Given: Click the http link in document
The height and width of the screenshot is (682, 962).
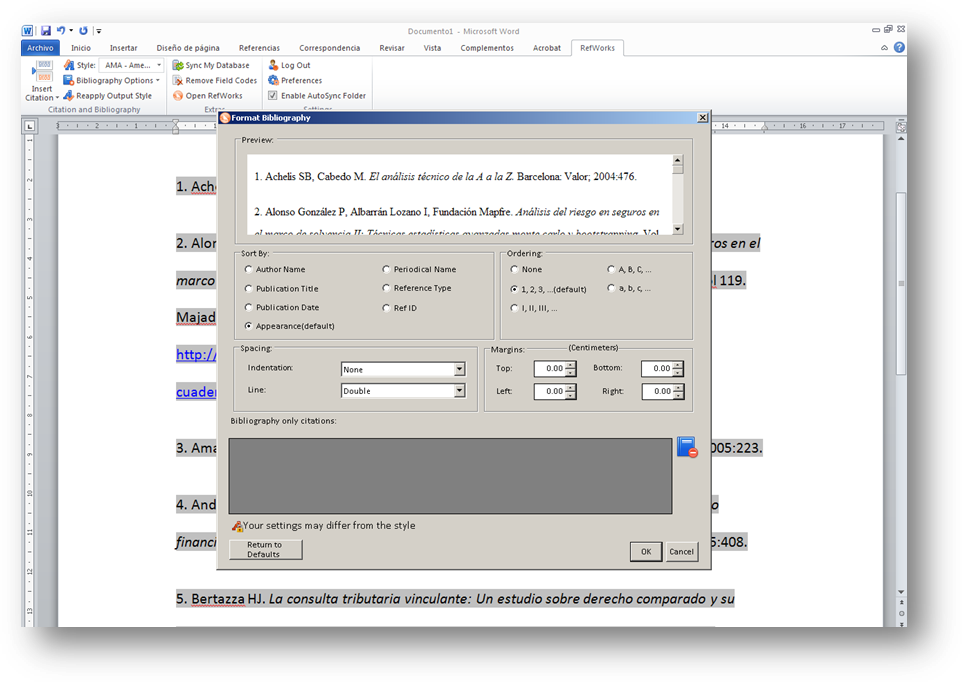Looking at the screenshot, I should click(x=196, y=354).
